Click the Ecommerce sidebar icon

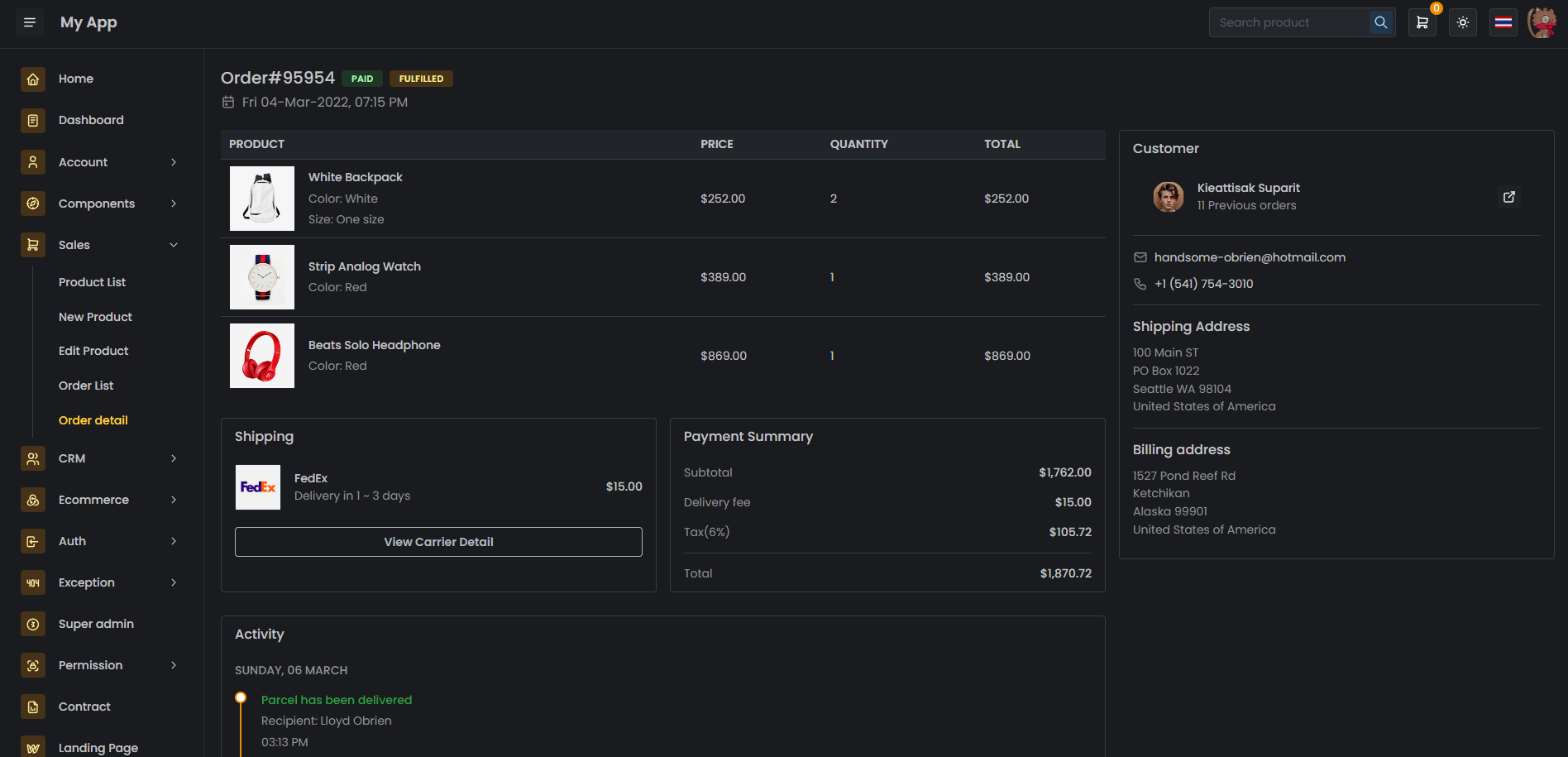[x=33, y=500]
